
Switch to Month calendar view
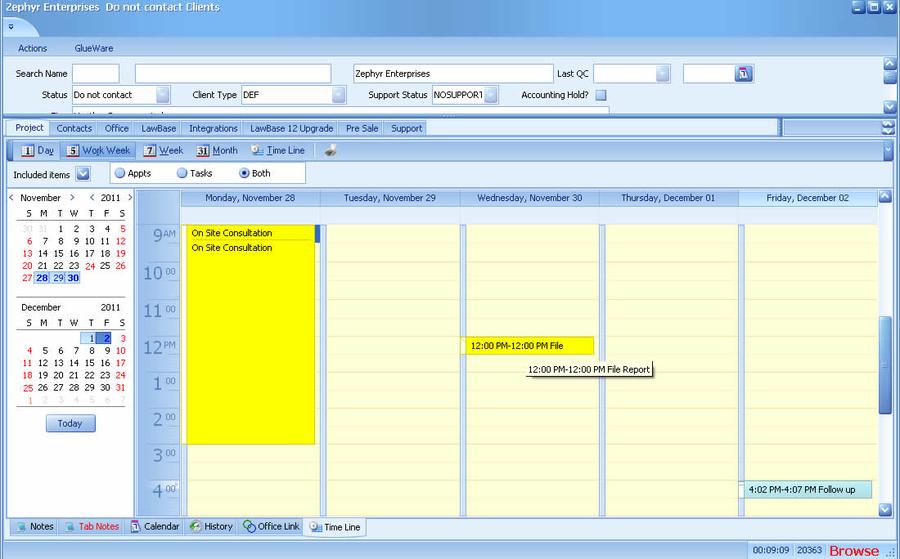click(x=216, y=150)
